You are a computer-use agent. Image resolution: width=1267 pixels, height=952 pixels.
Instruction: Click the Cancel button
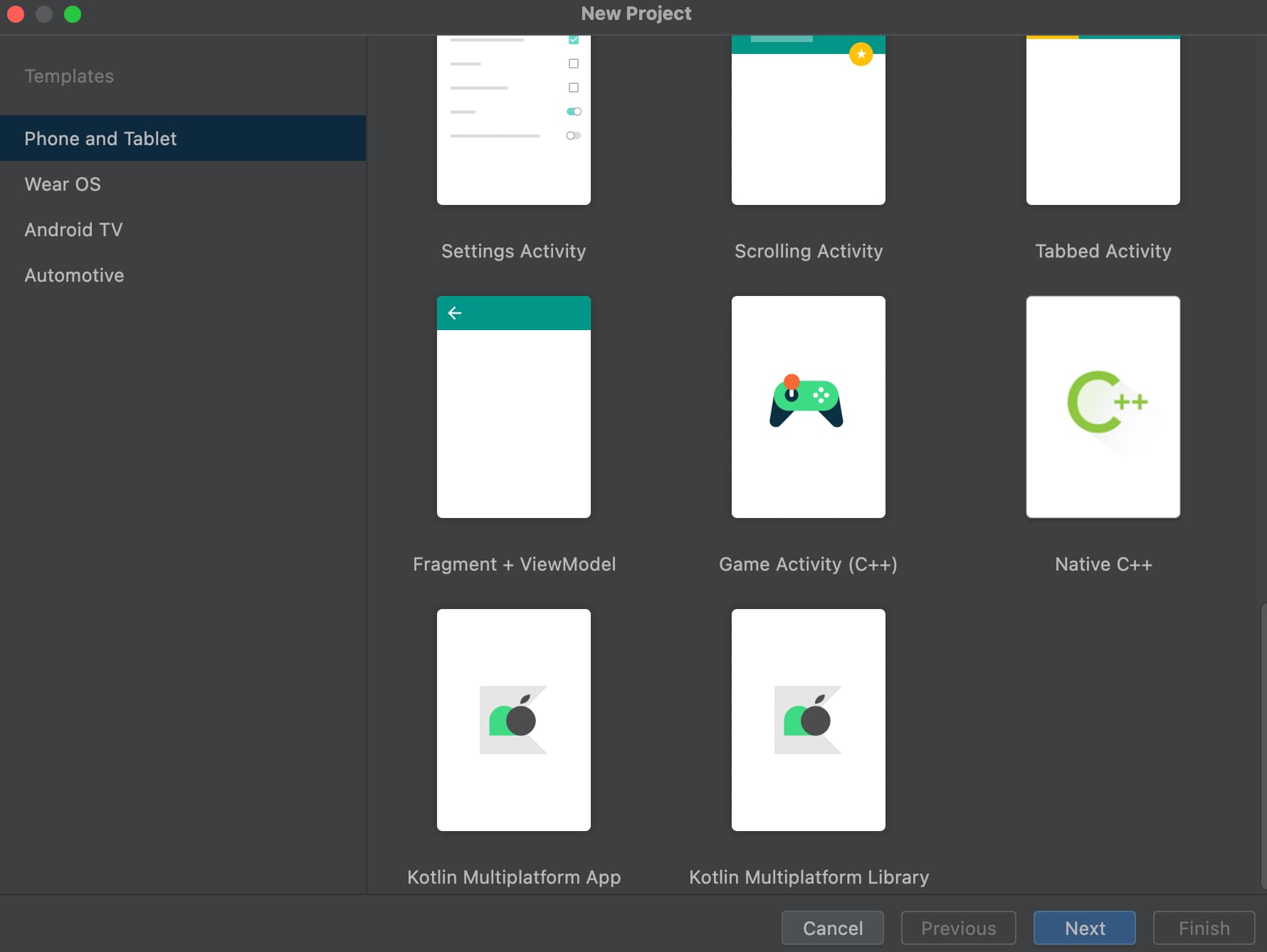click(833, 928)
